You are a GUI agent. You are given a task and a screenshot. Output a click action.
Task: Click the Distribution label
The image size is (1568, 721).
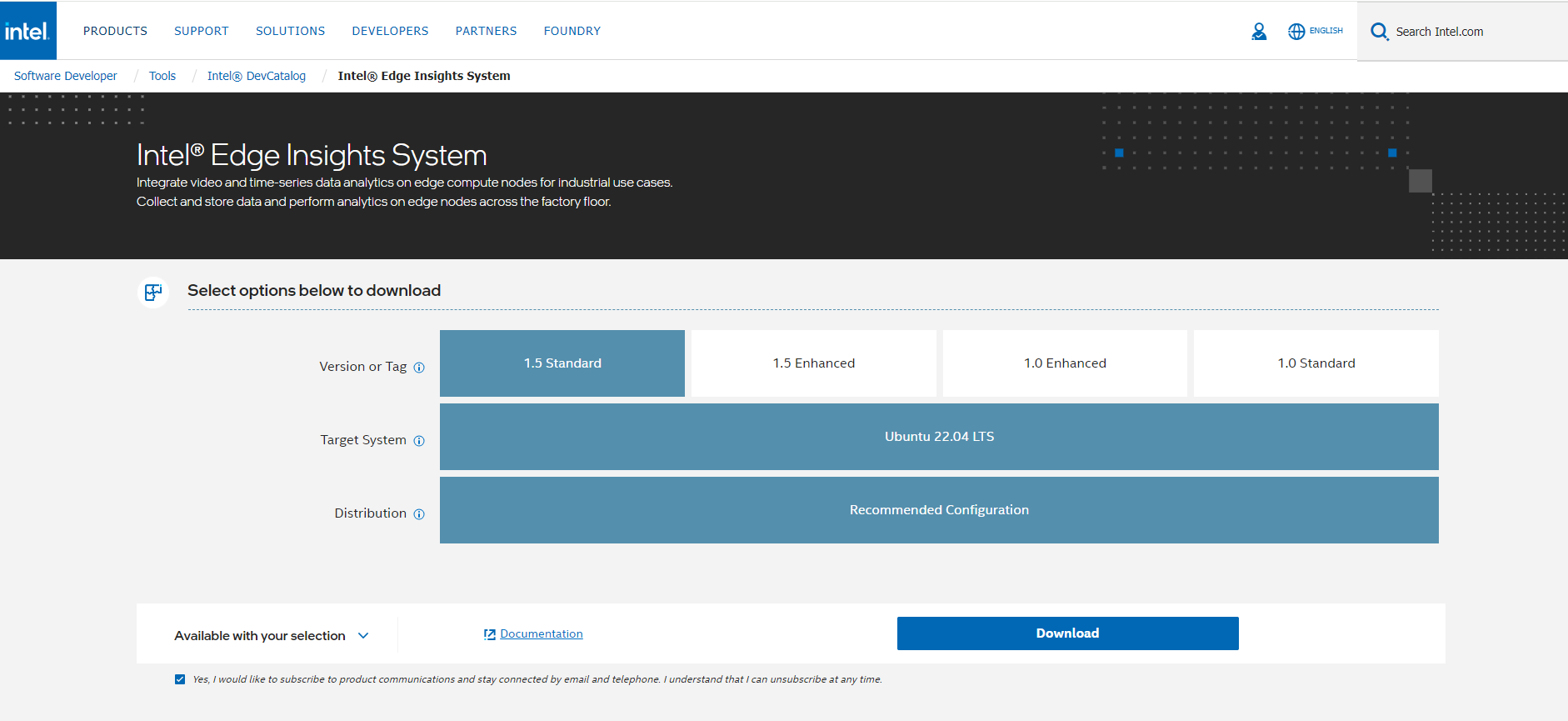coord(371,513)
